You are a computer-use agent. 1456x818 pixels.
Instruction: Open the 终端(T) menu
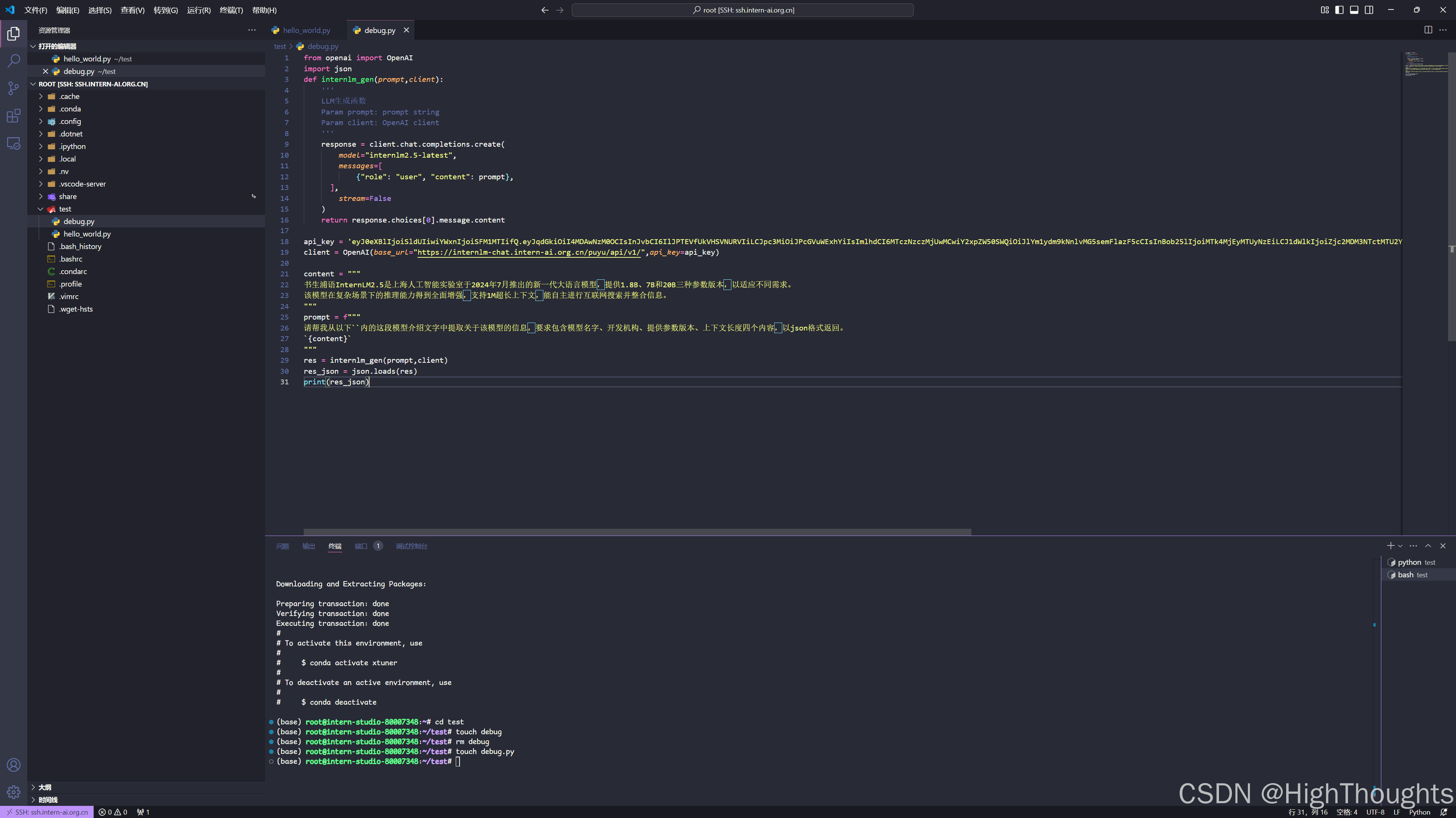[231, 10]
